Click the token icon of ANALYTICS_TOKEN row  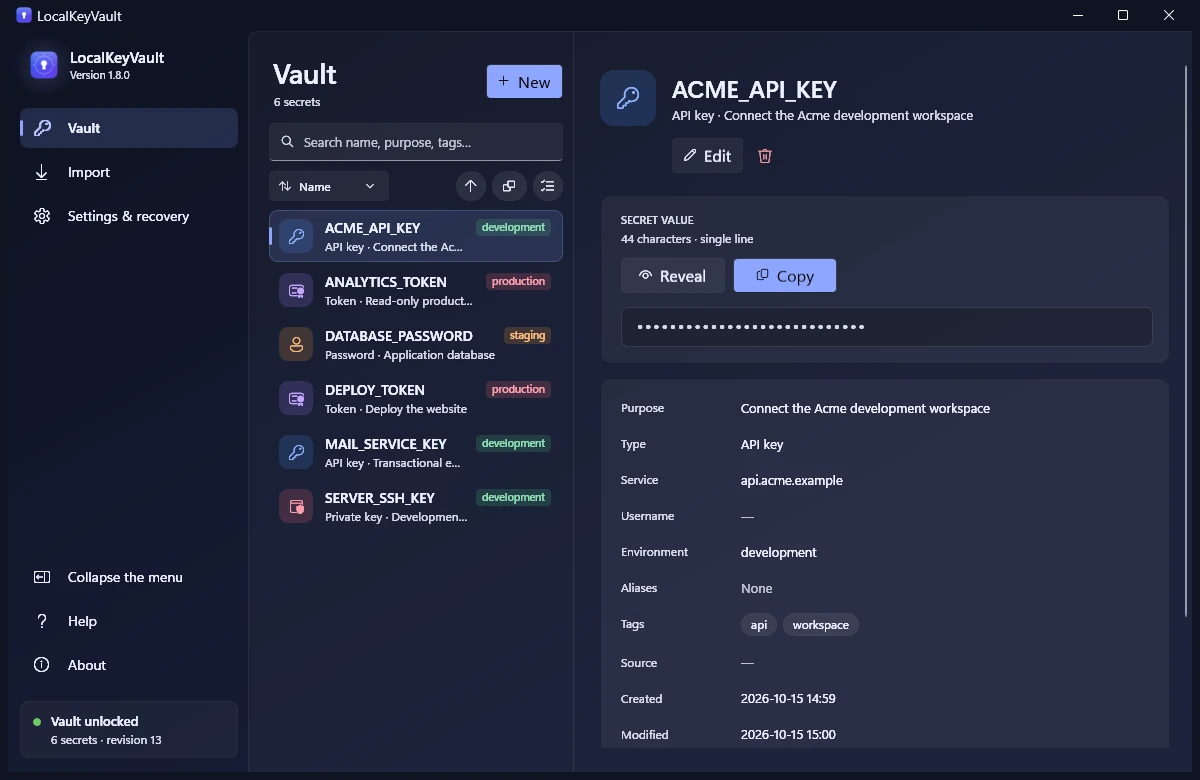click(x=296, y=291)
